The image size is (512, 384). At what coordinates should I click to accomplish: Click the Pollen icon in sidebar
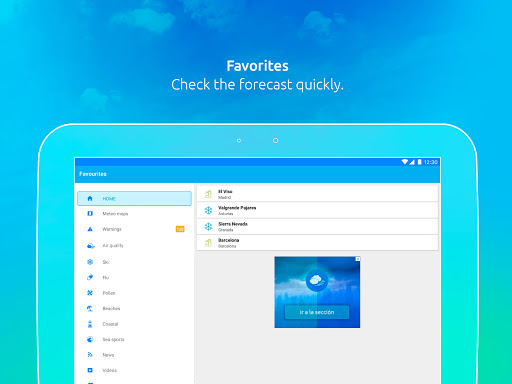coord(90,293)
